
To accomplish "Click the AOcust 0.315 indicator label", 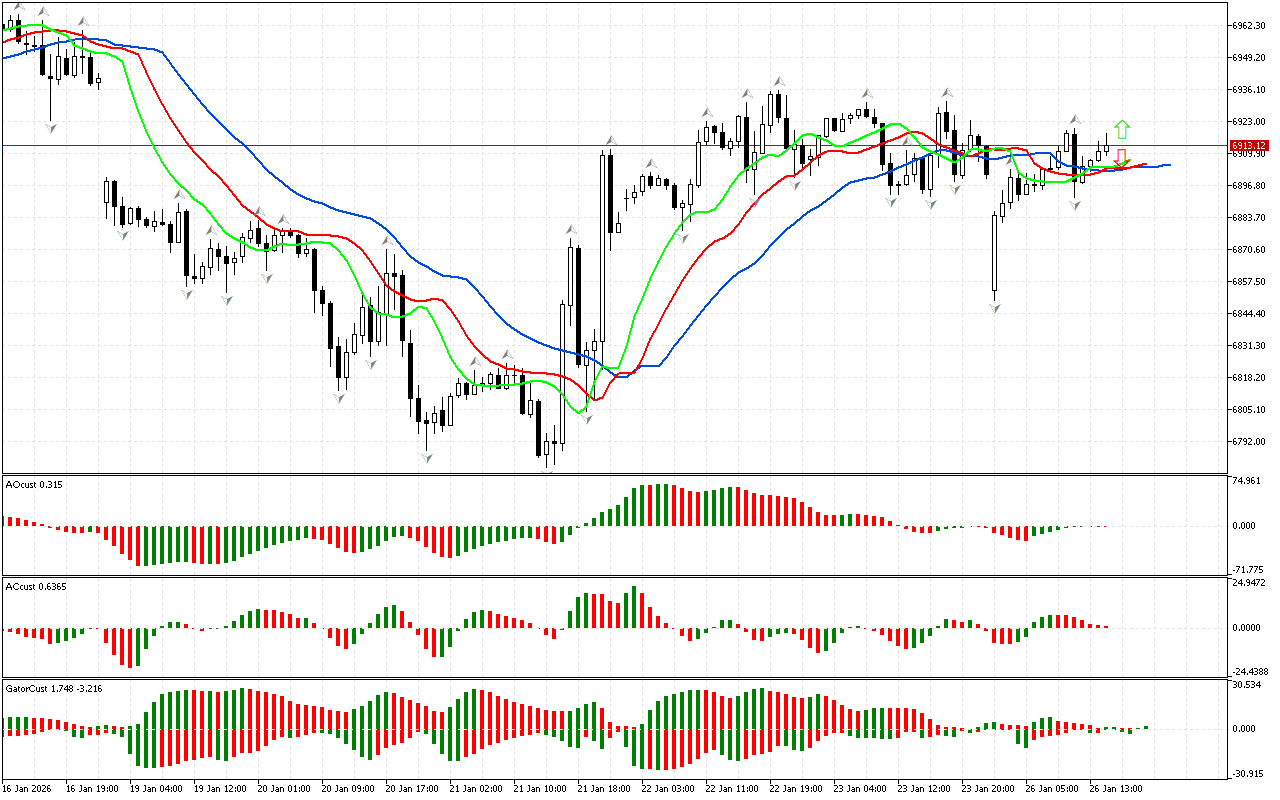I will 33,485.
